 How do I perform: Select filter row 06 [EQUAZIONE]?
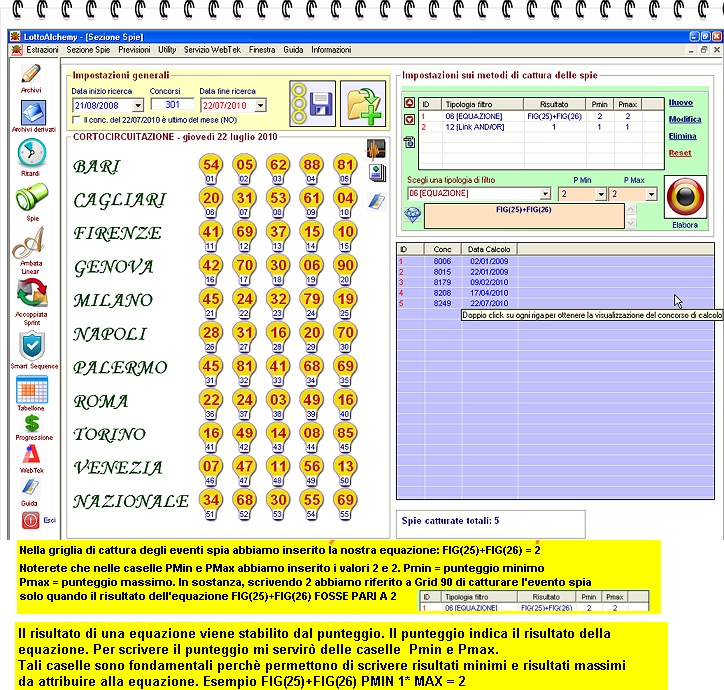pyautogui.click(x=541, y=116)
